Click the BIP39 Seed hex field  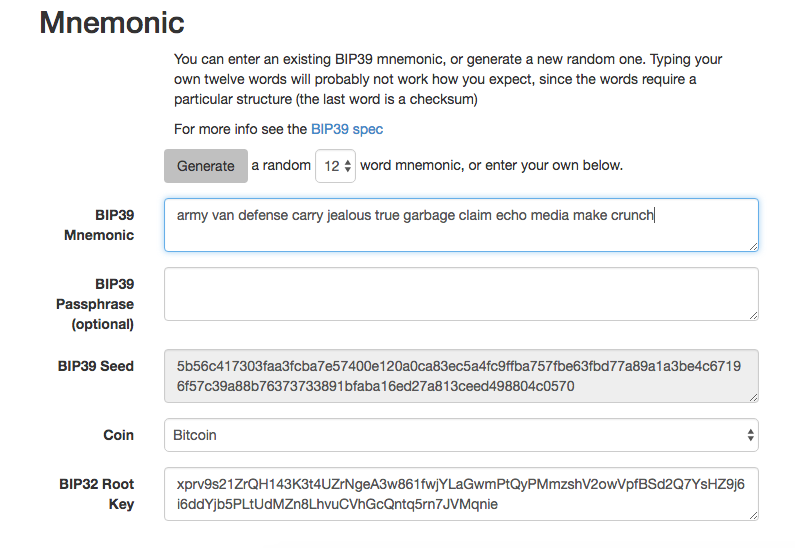pos(460,376)
